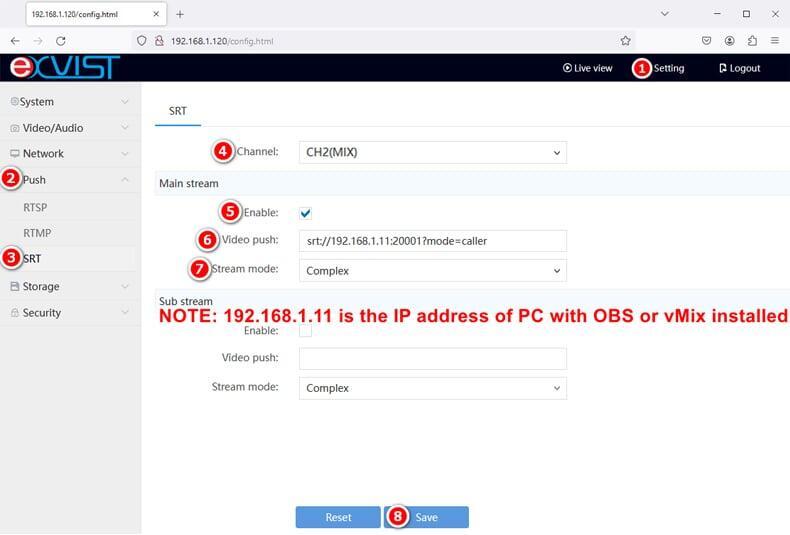Select RTMP in the Push submenu
Viewport: 790px width, 535px height.
point(37,233)
